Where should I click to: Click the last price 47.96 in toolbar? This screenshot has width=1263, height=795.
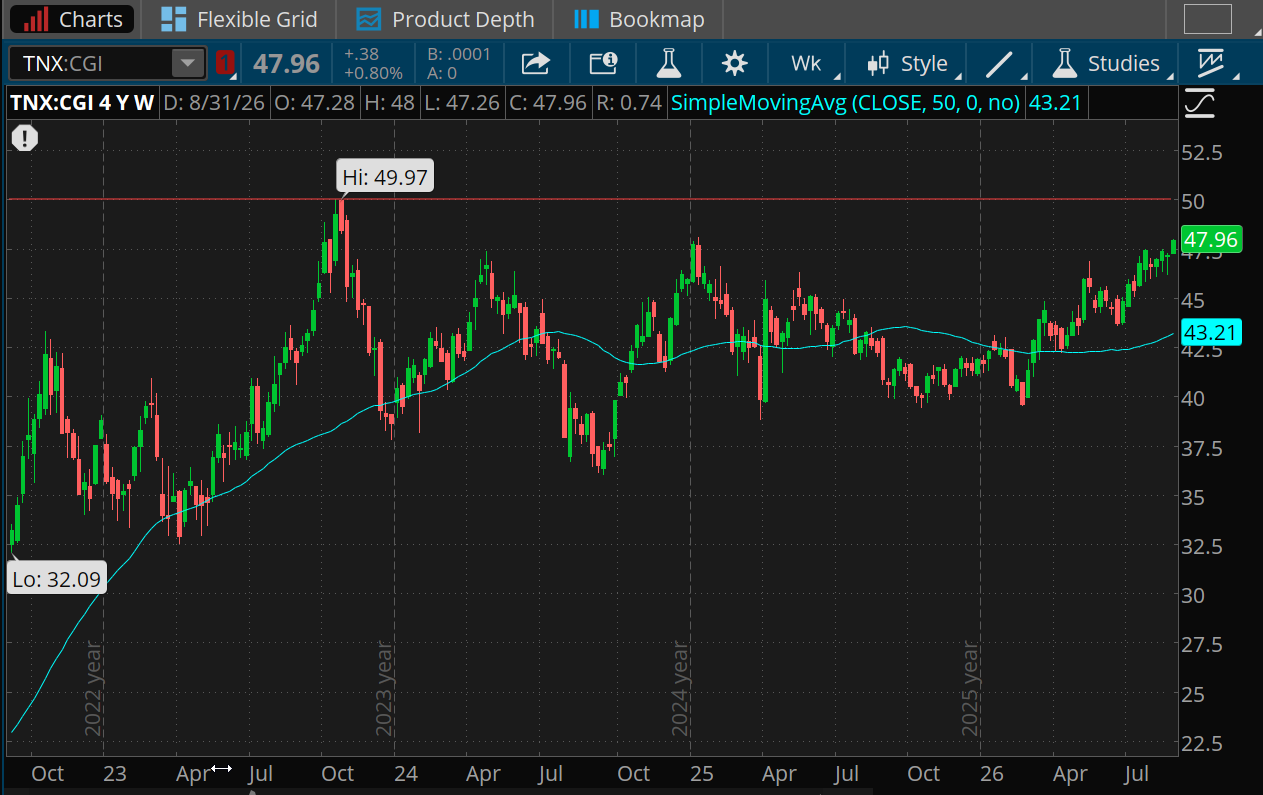286,64
